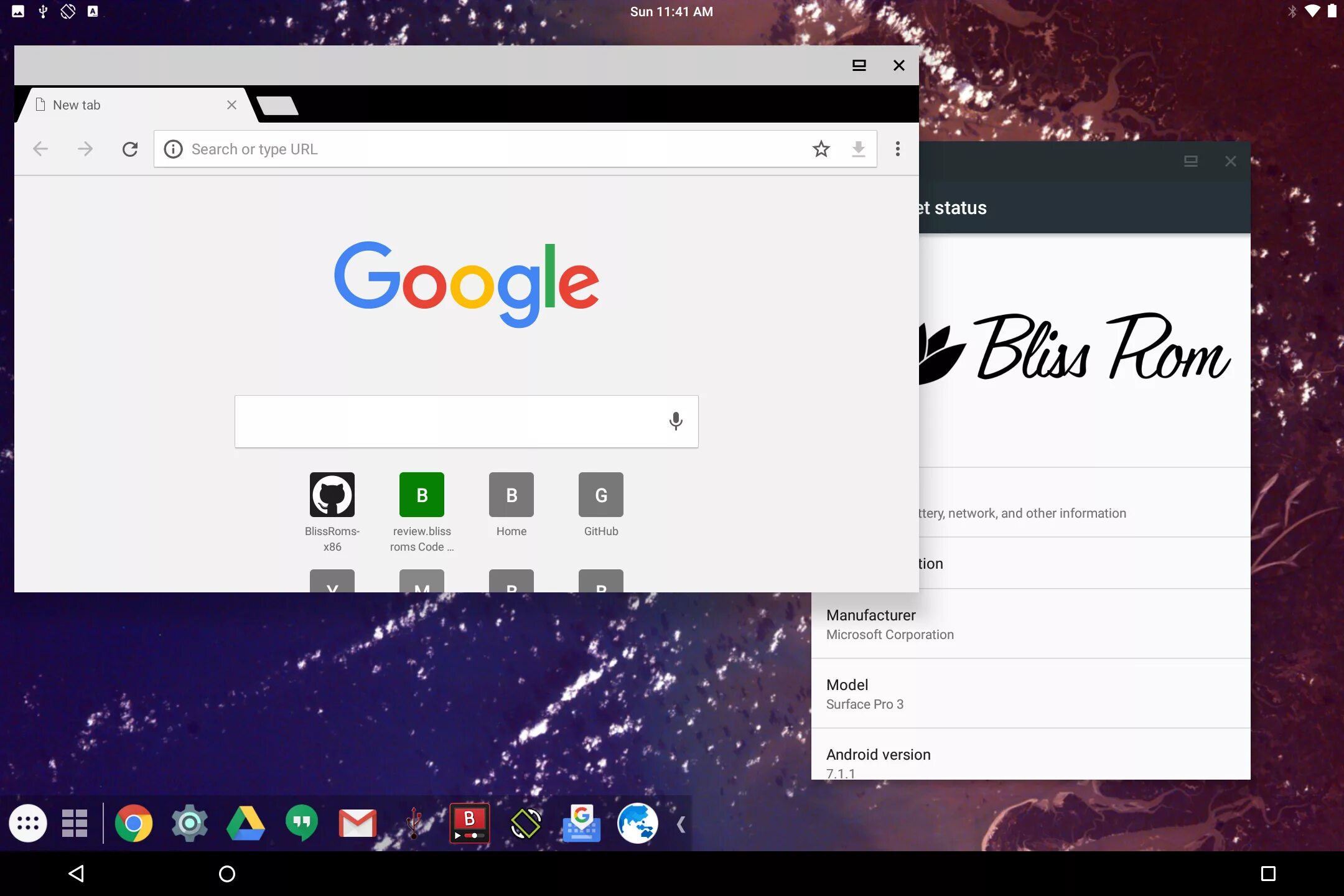The image size is (1344, 896).
Task: Launch Hangouts from the taskbar
Action: [302, 823]
